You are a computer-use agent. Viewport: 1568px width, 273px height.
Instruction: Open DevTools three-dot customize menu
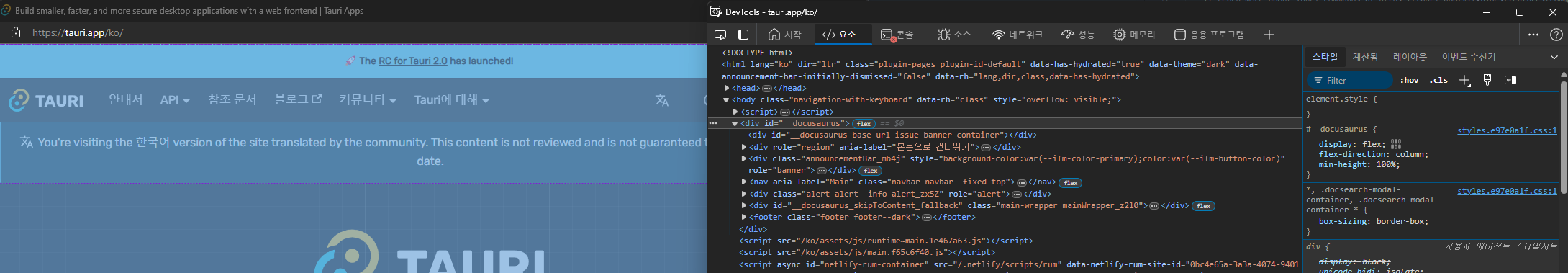1533,35
